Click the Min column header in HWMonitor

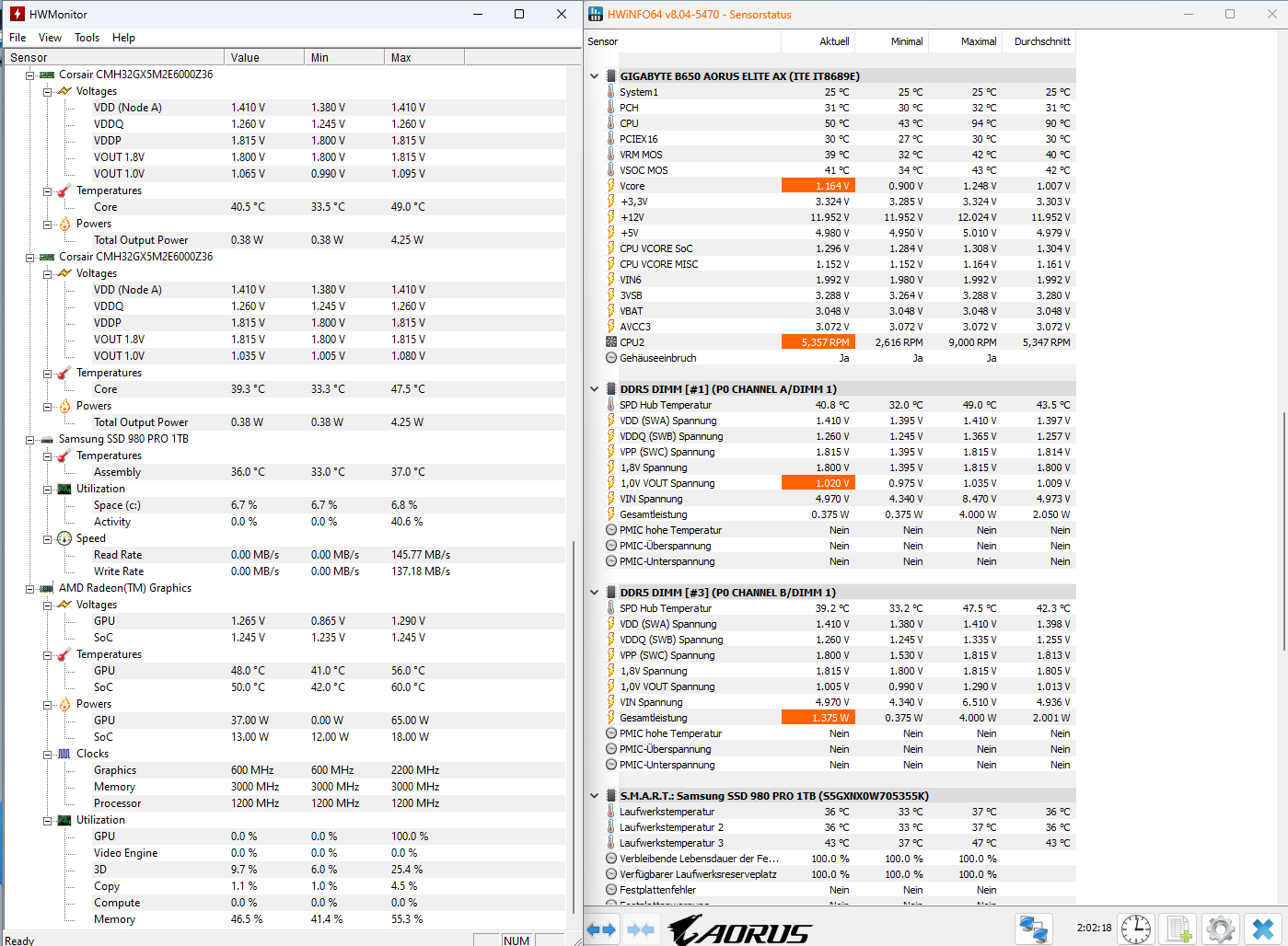click(344, 57)
